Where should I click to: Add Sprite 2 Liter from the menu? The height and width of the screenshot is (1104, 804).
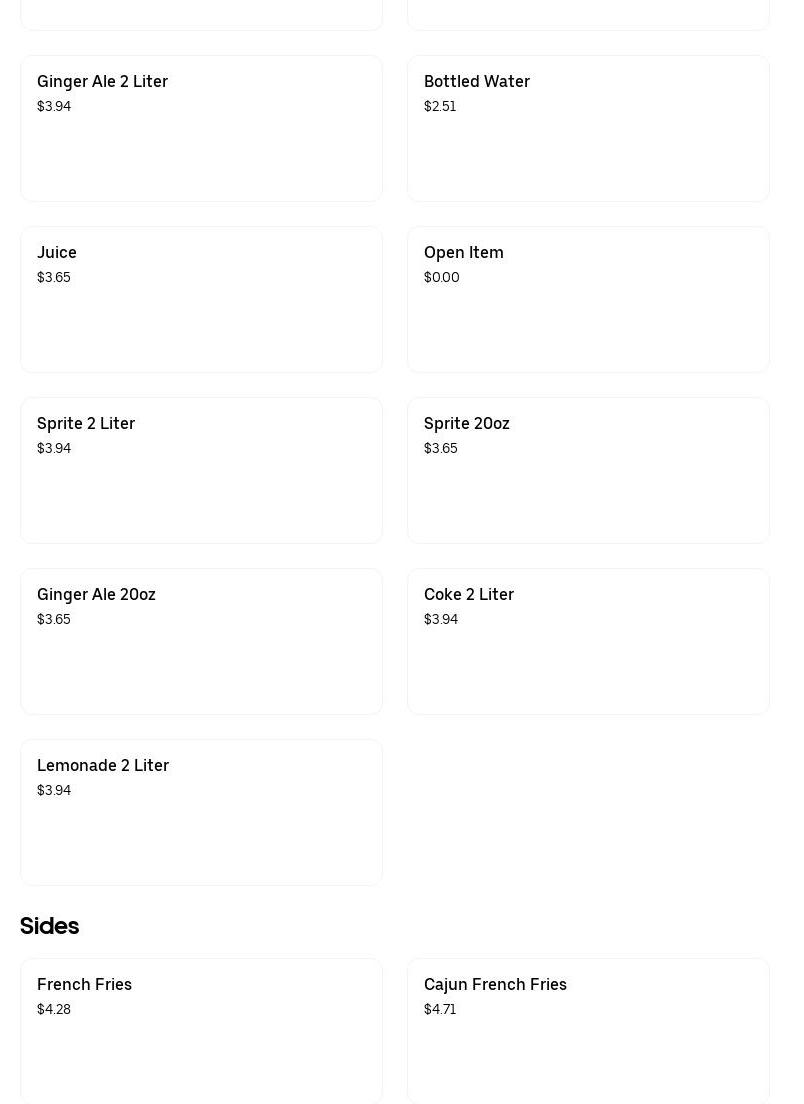pyautogui.click(x=201, y=470)
